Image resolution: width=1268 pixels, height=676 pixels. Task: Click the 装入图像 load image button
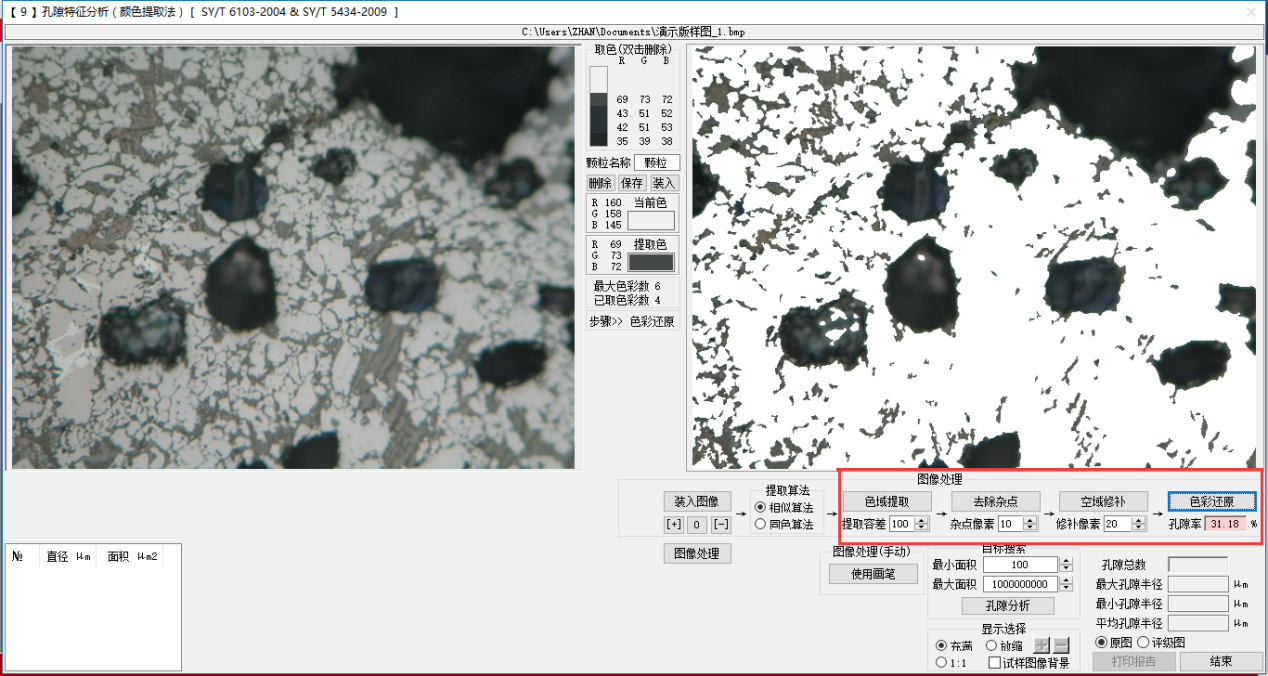[696, 501]
